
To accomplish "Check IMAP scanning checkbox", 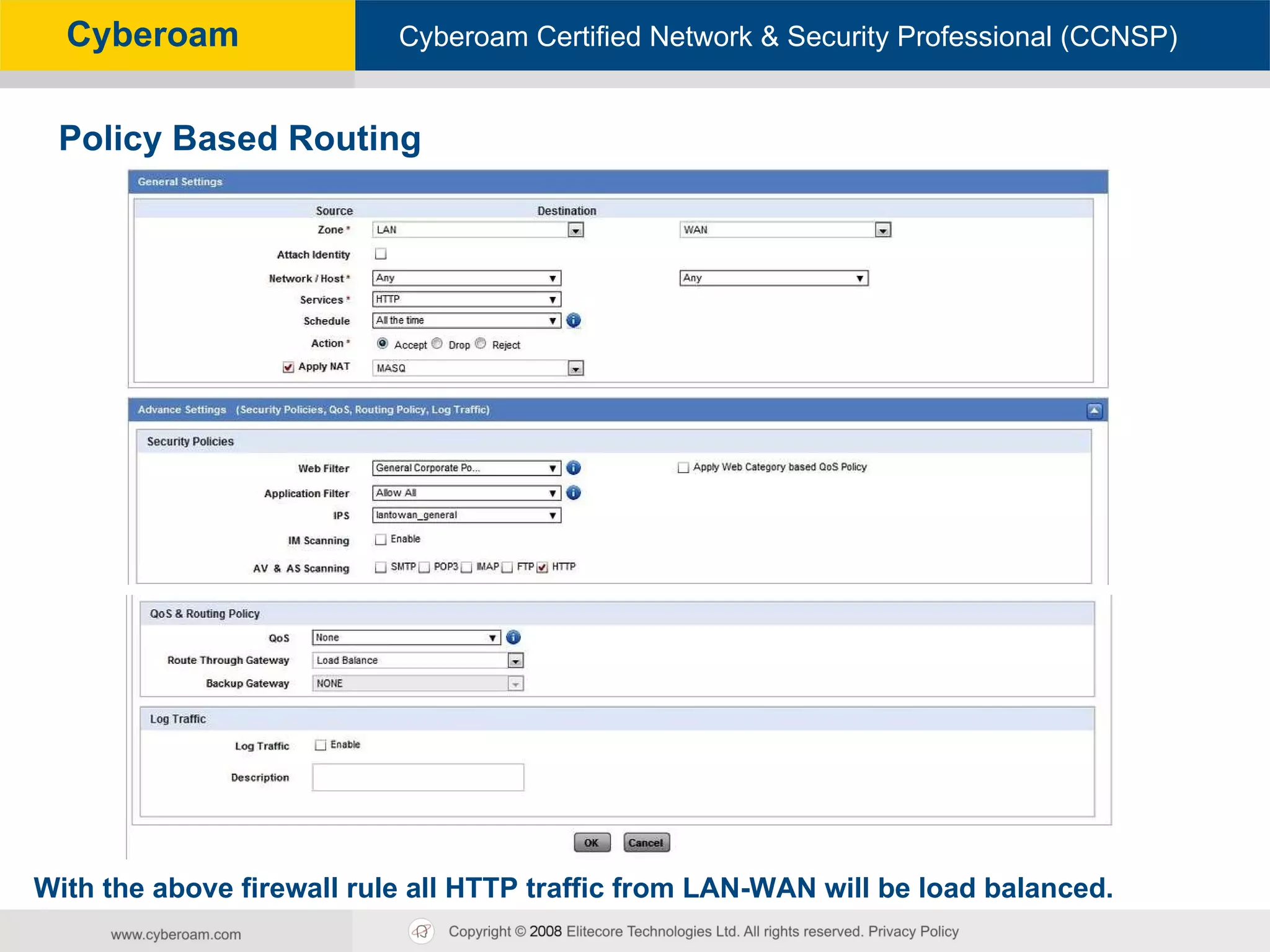I will (466, 567).
